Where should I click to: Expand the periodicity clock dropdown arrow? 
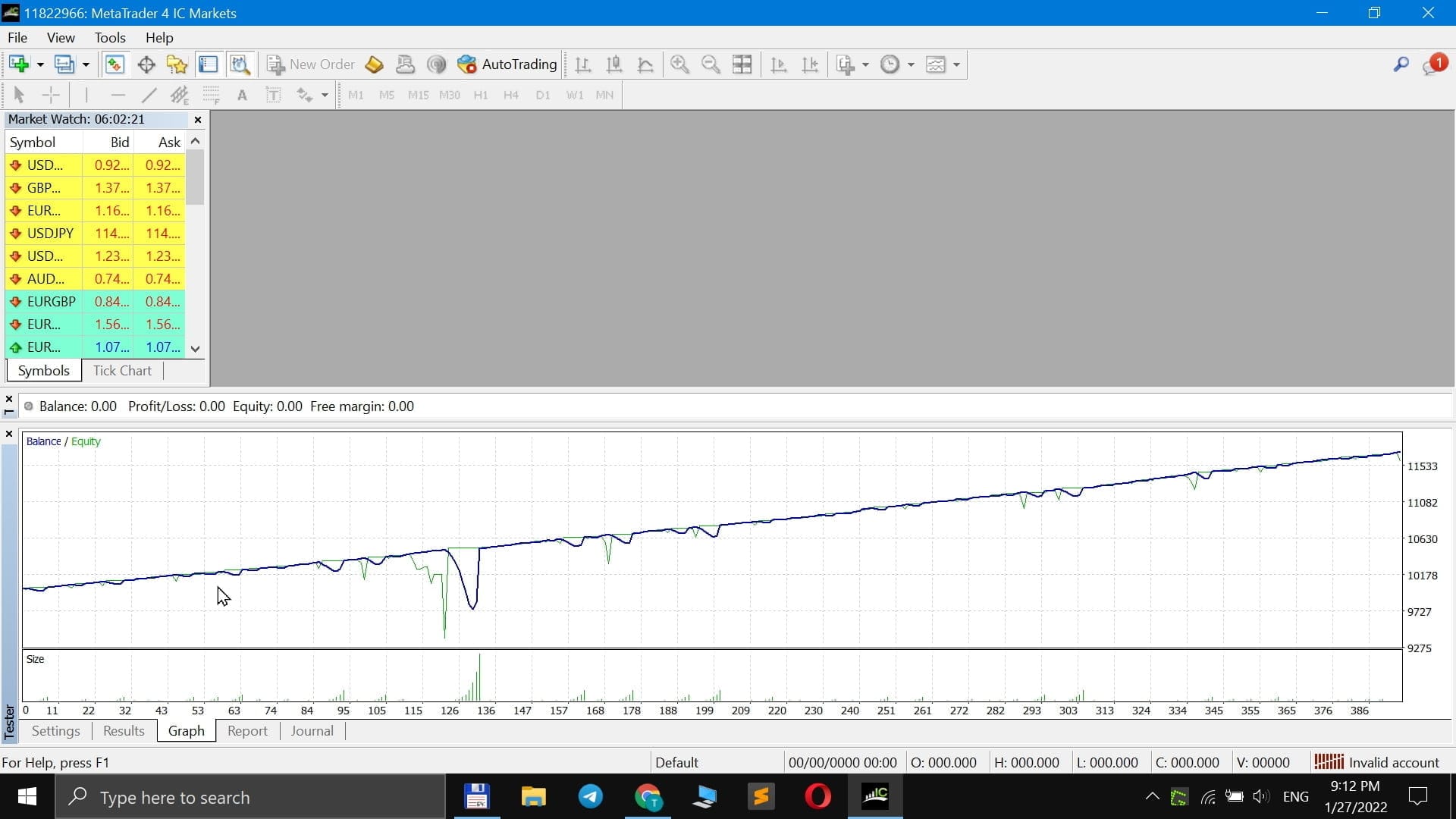pos(911,64)
